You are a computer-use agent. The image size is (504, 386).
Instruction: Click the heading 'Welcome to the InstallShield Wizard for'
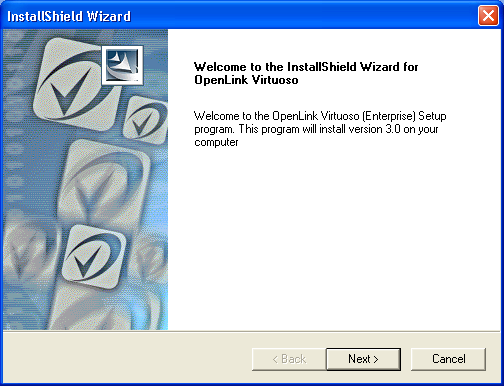(306, 67)
